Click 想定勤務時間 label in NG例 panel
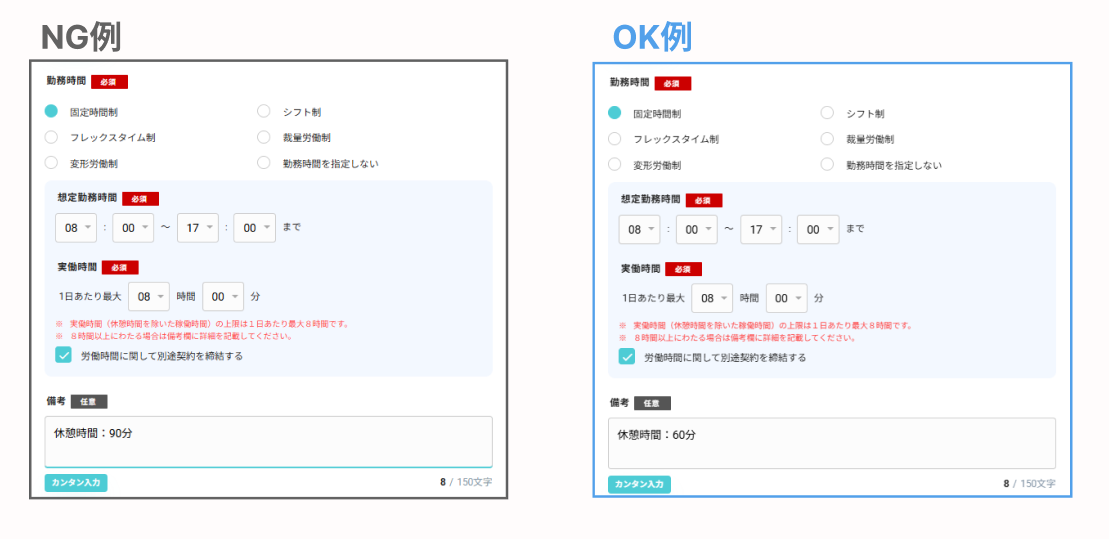The width and height of the screenshot is (1109, 539). (x=87, y=198)
